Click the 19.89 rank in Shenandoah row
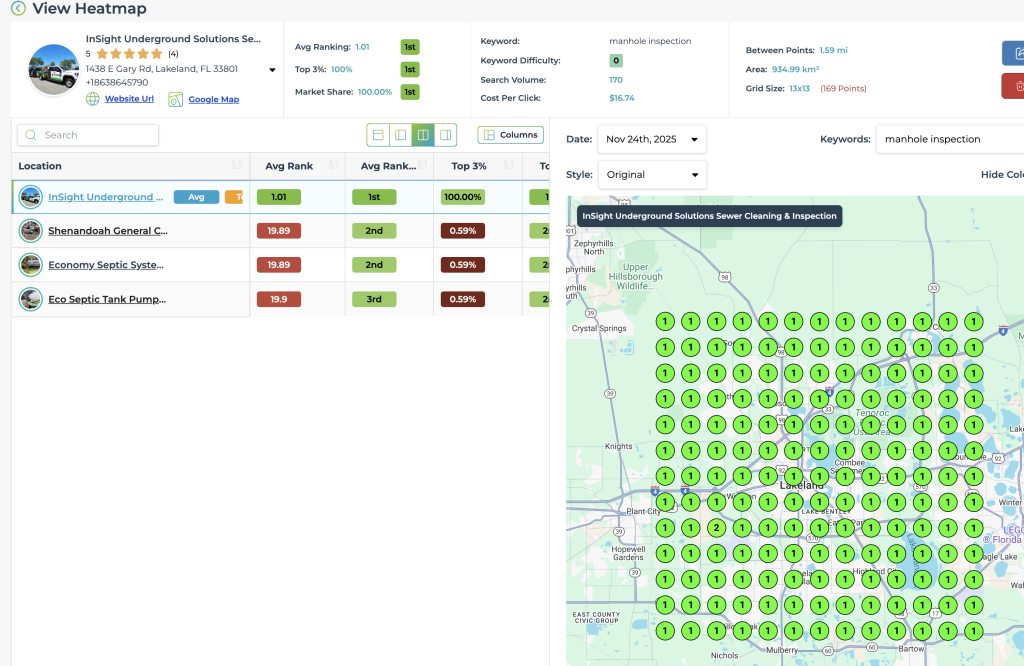This screenshot has width=1024, height=666. [279, 230]
